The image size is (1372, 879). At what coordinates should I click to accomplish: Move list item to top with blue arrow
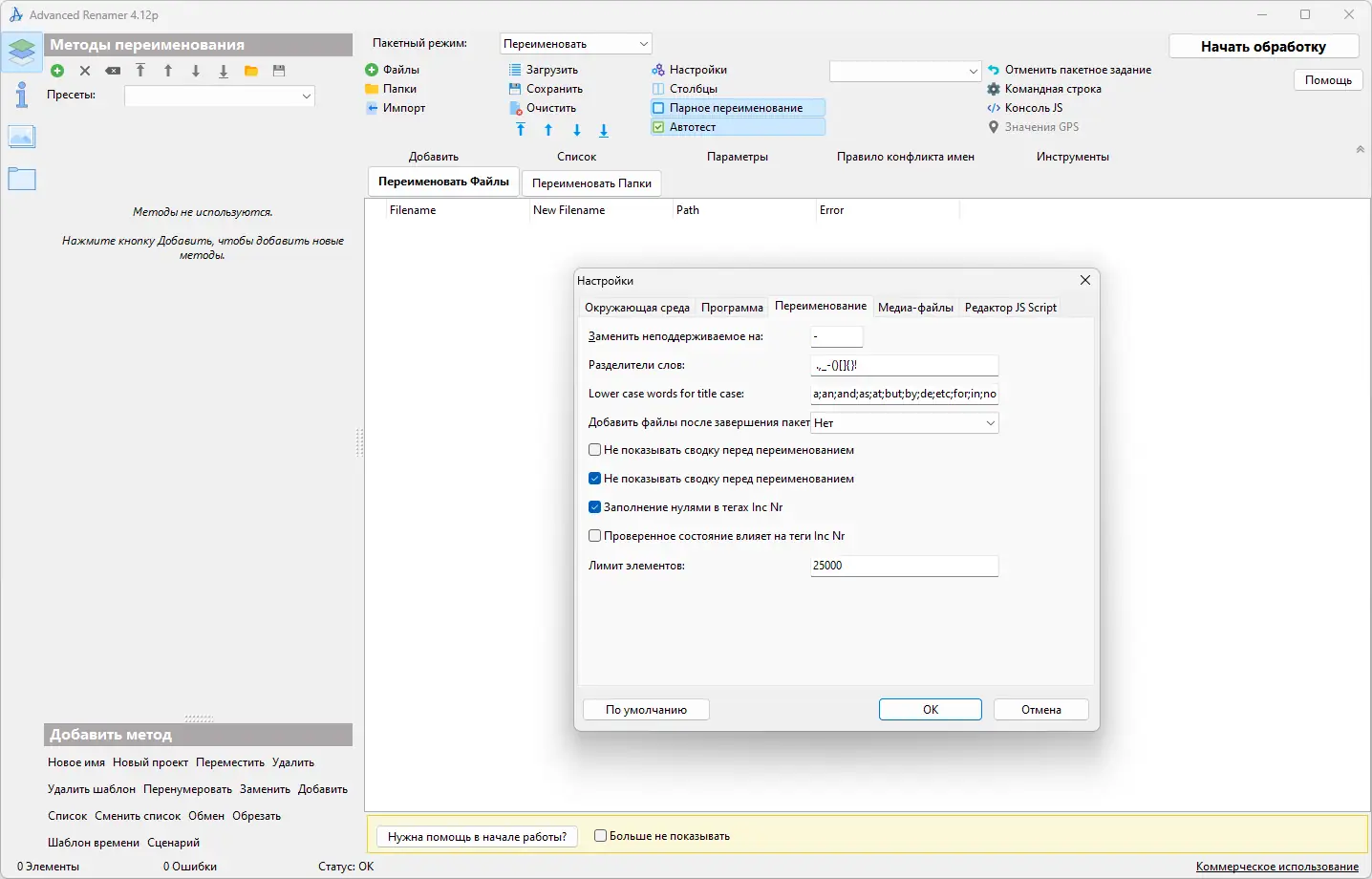(x=521, y=130)
